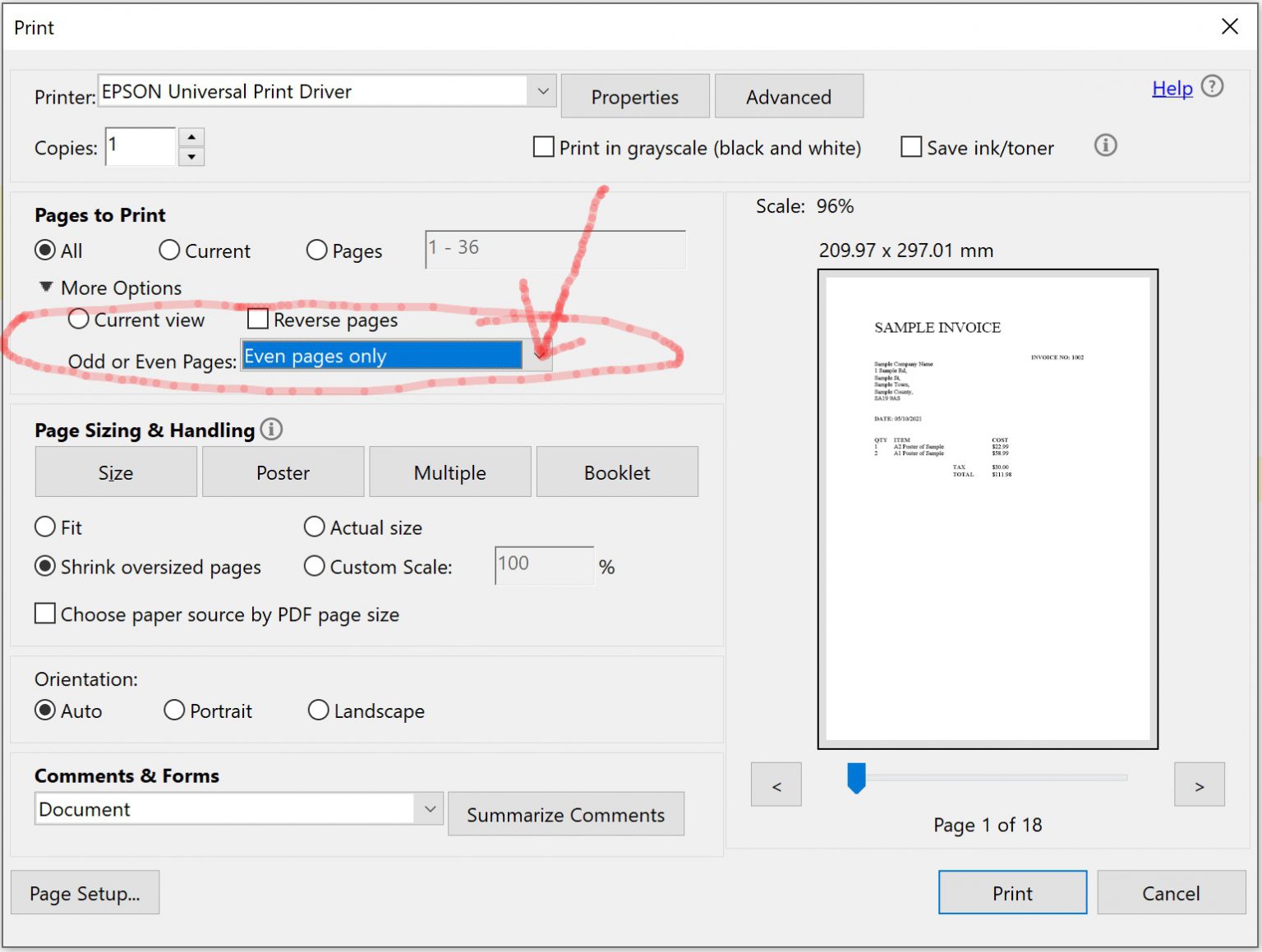Close the Print dialog with the X

pyautogui.click(x=1230, y=26)
